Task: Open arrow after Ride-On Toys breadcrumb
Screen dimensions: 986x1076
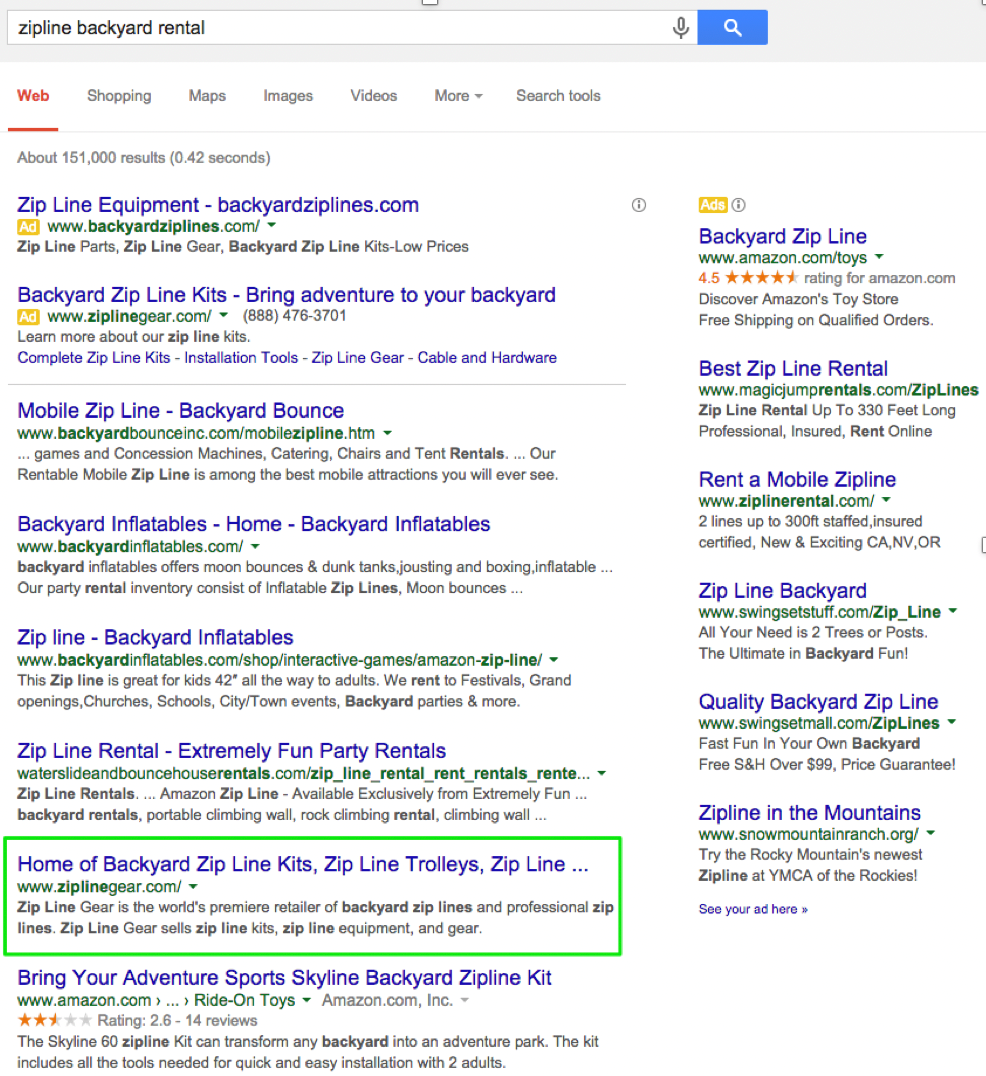Action: point(307,1000)
